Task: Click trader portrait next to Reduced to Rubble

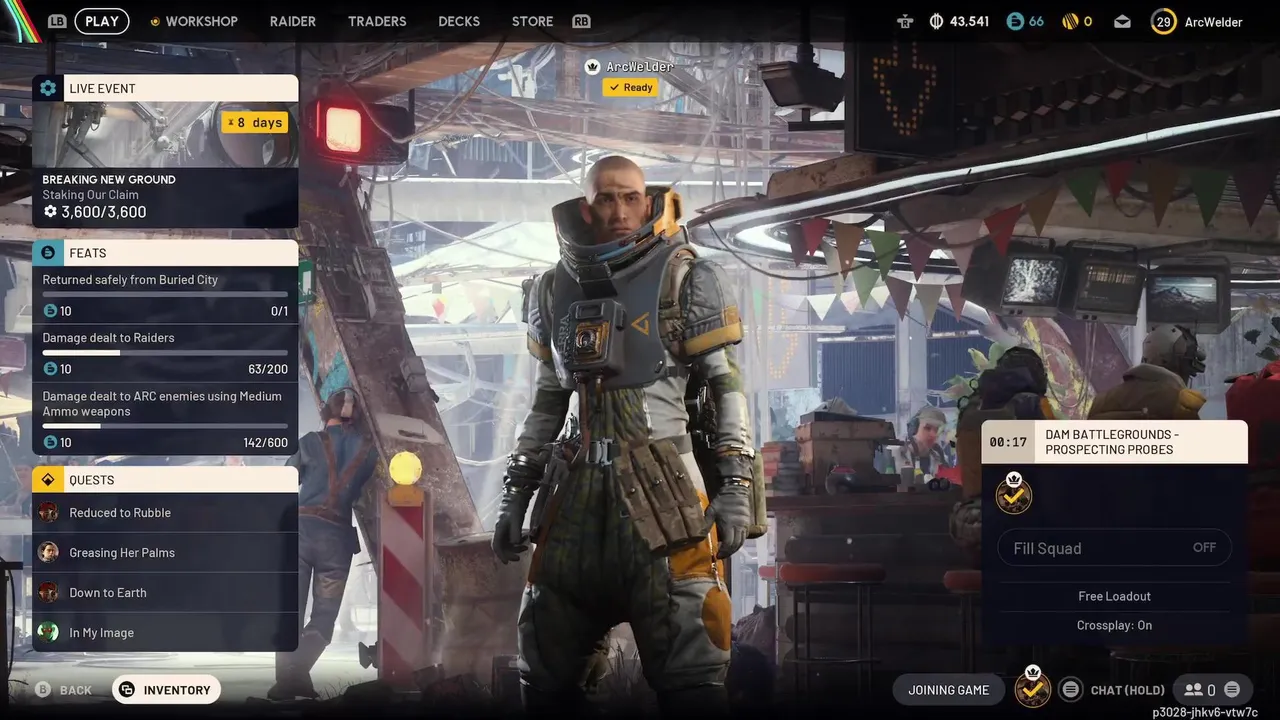Action: pyautogui.click(x=48, y=512)
